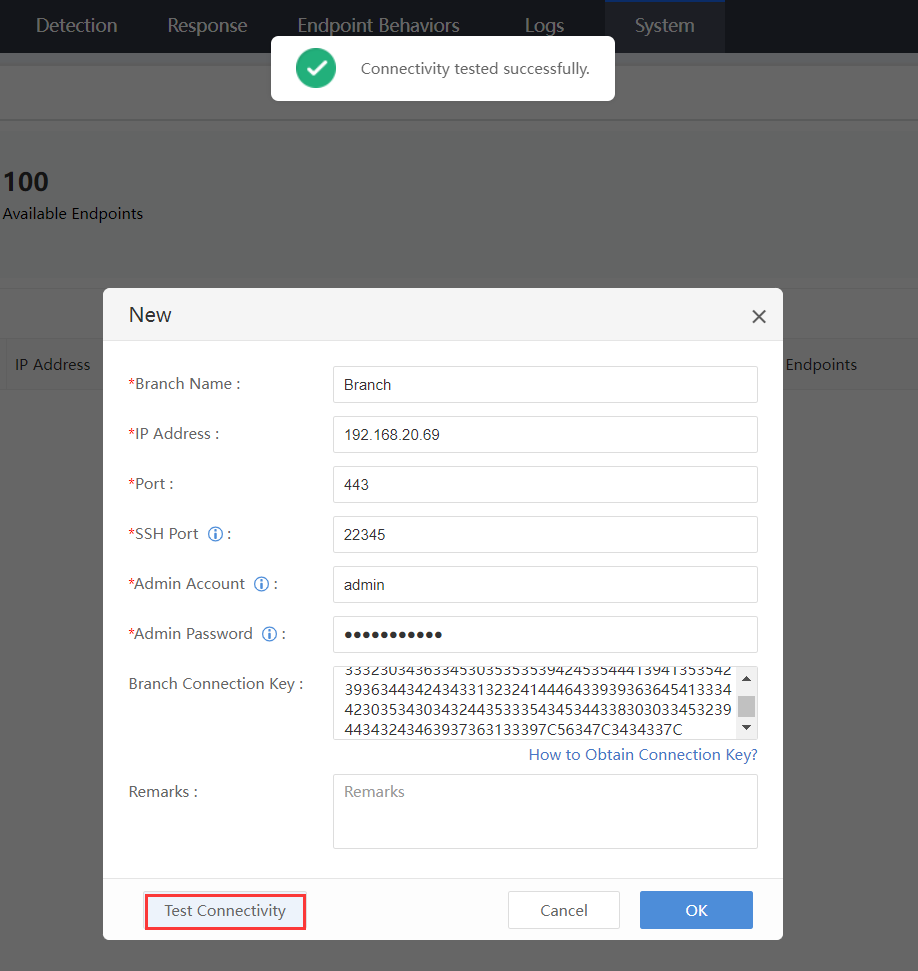The width and height of the screenshot is (918, 971).
Task: Click the SSH Port info icon
Action: click(215, 534)
